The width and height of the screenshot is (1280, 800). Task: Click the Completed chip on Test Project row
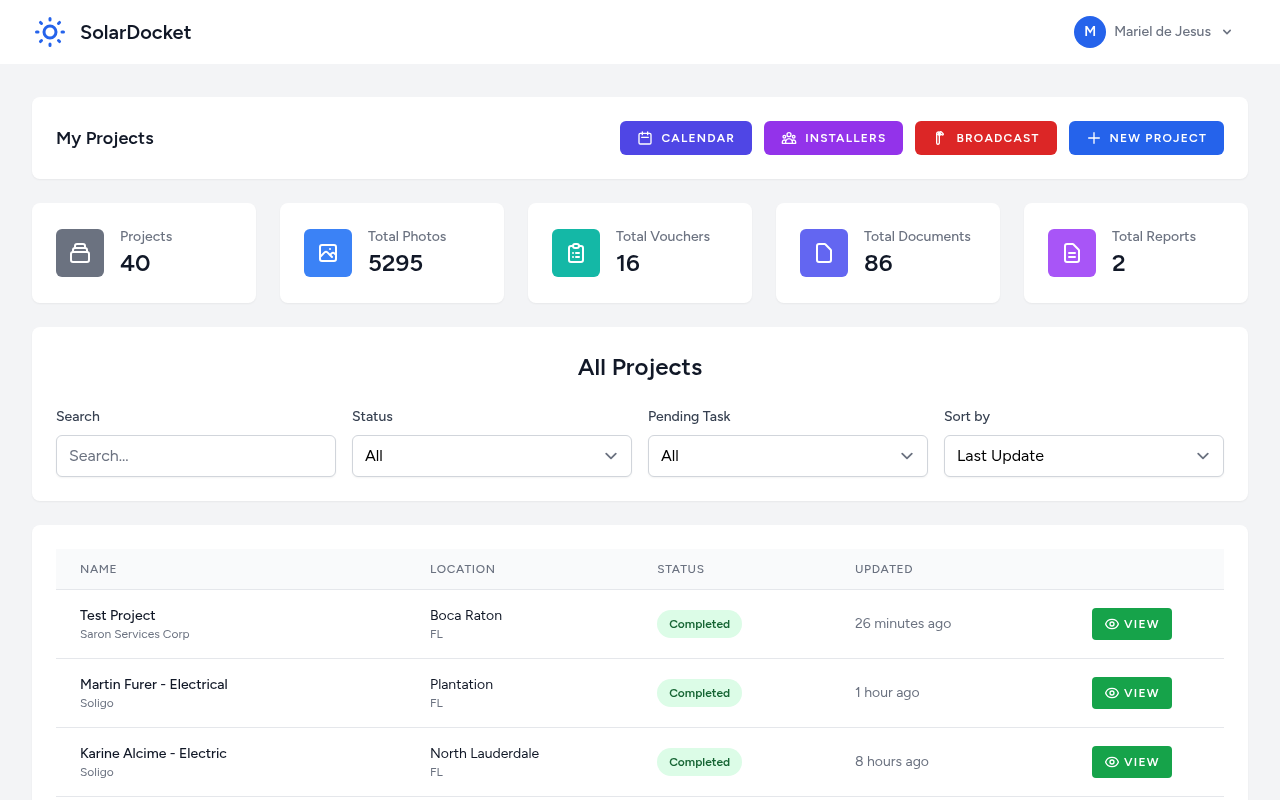pyautogui.click(x=699, y=623)
